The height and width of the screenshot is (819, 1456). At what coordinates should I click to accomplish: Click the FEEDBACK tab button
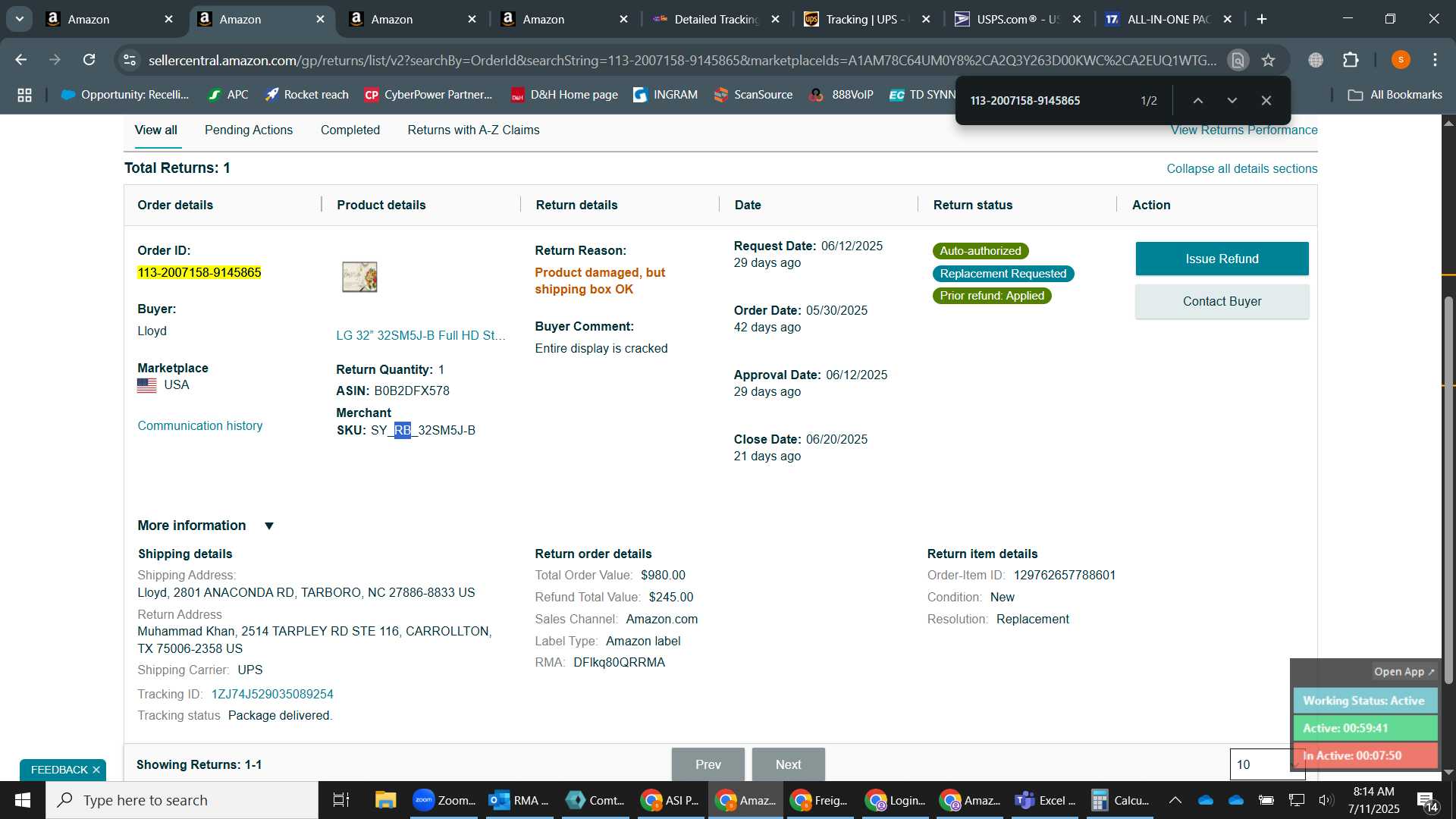[59, 770]
